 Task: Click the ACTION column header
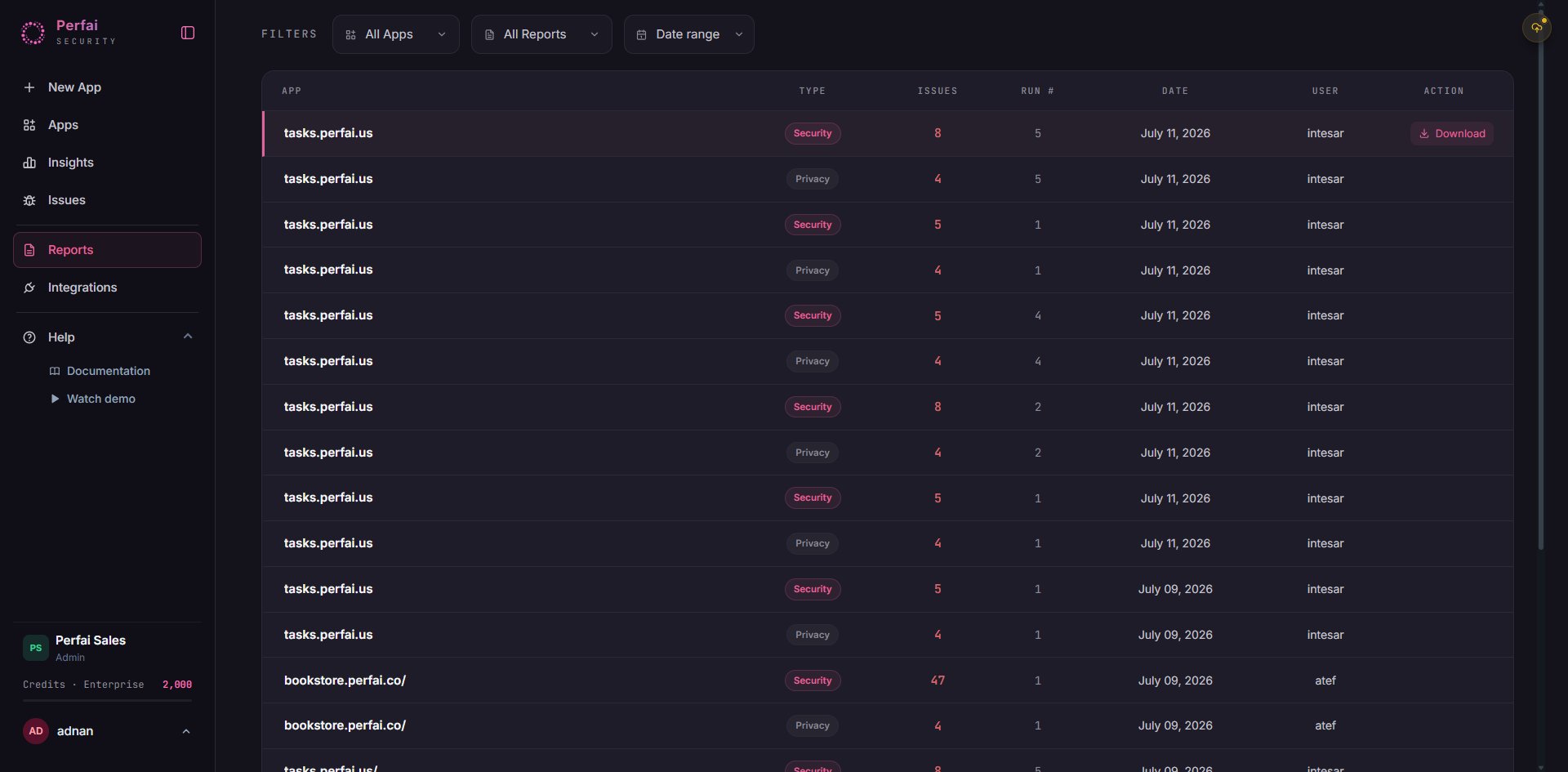(x=1444, y=91)
